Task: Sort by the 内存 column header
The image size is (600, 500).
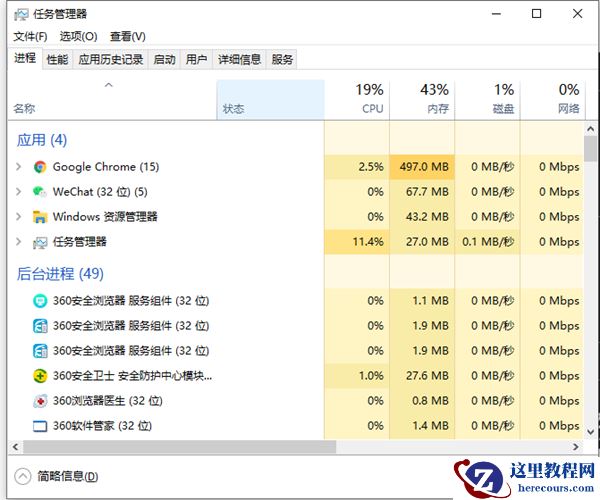Action: point(422,100)
